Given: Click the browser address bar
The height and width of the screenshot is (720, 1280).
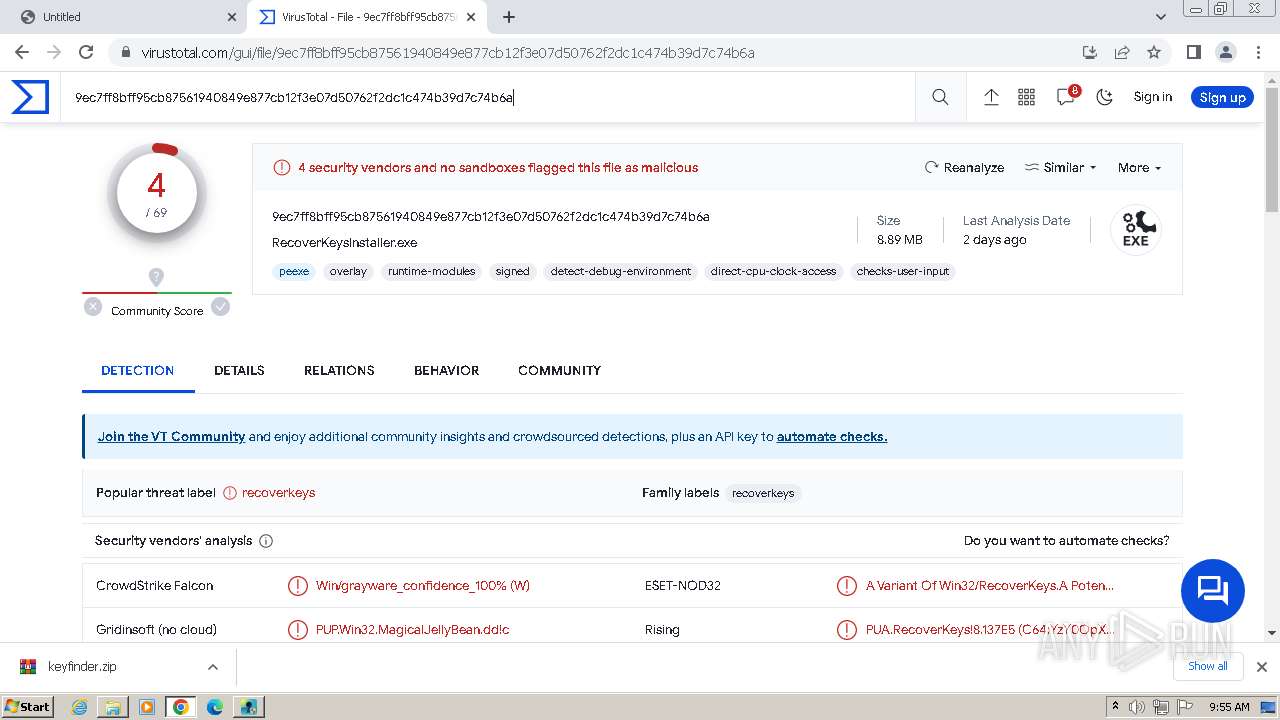Looking at the screenshot, I should 600,52.
